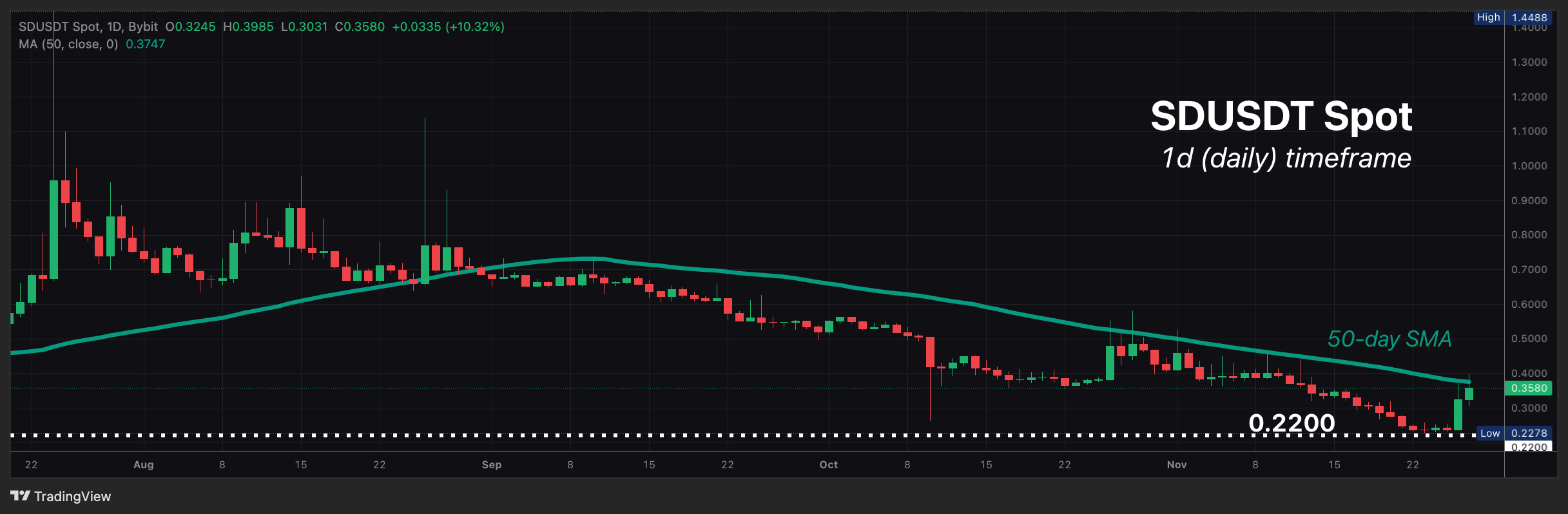Select the MA (50, close, 0) indicator legend
The image size is (1568, 514).
coord(68,44)
